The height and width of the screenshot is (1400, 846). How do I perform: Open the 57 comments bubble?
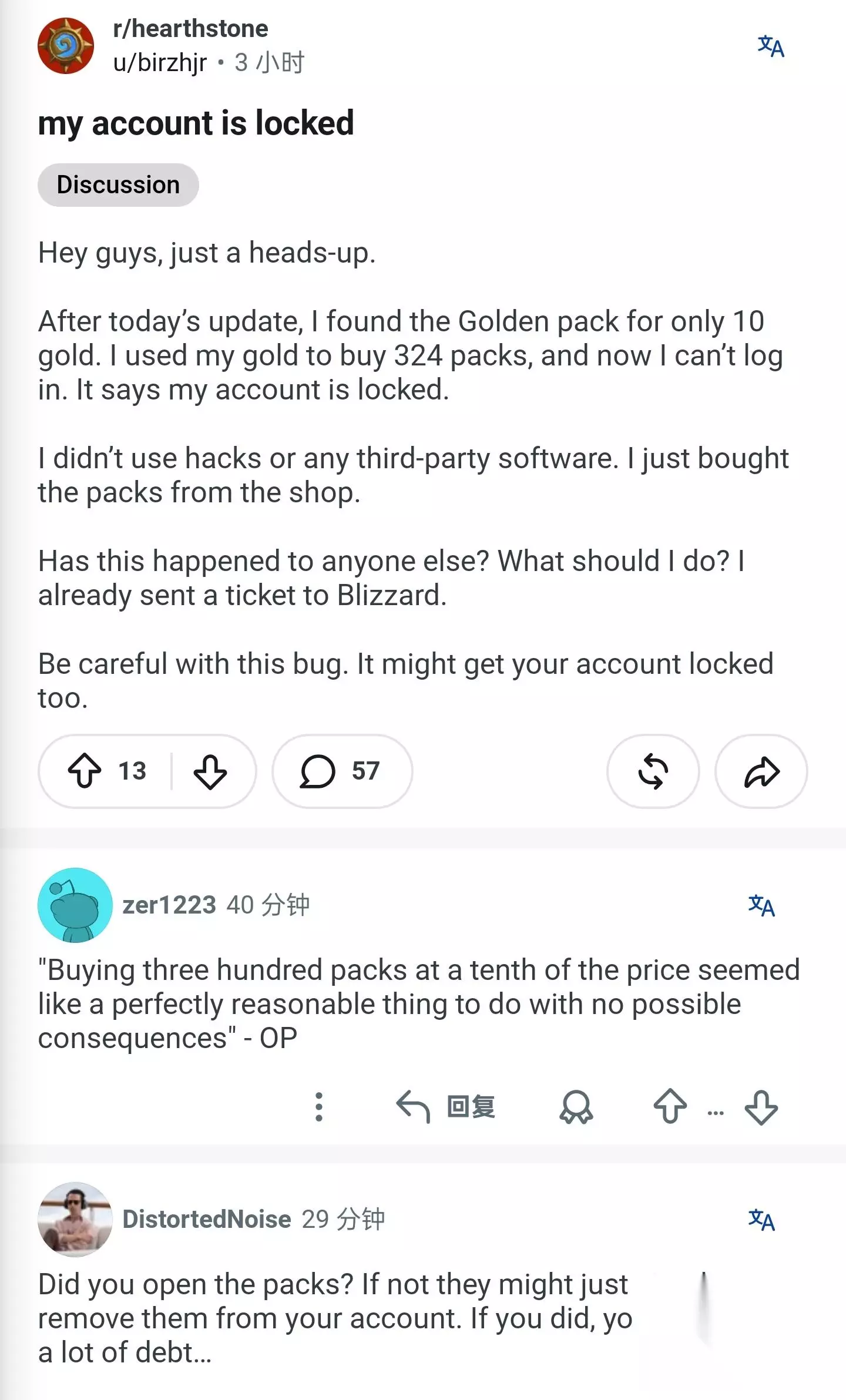point(342,771)
